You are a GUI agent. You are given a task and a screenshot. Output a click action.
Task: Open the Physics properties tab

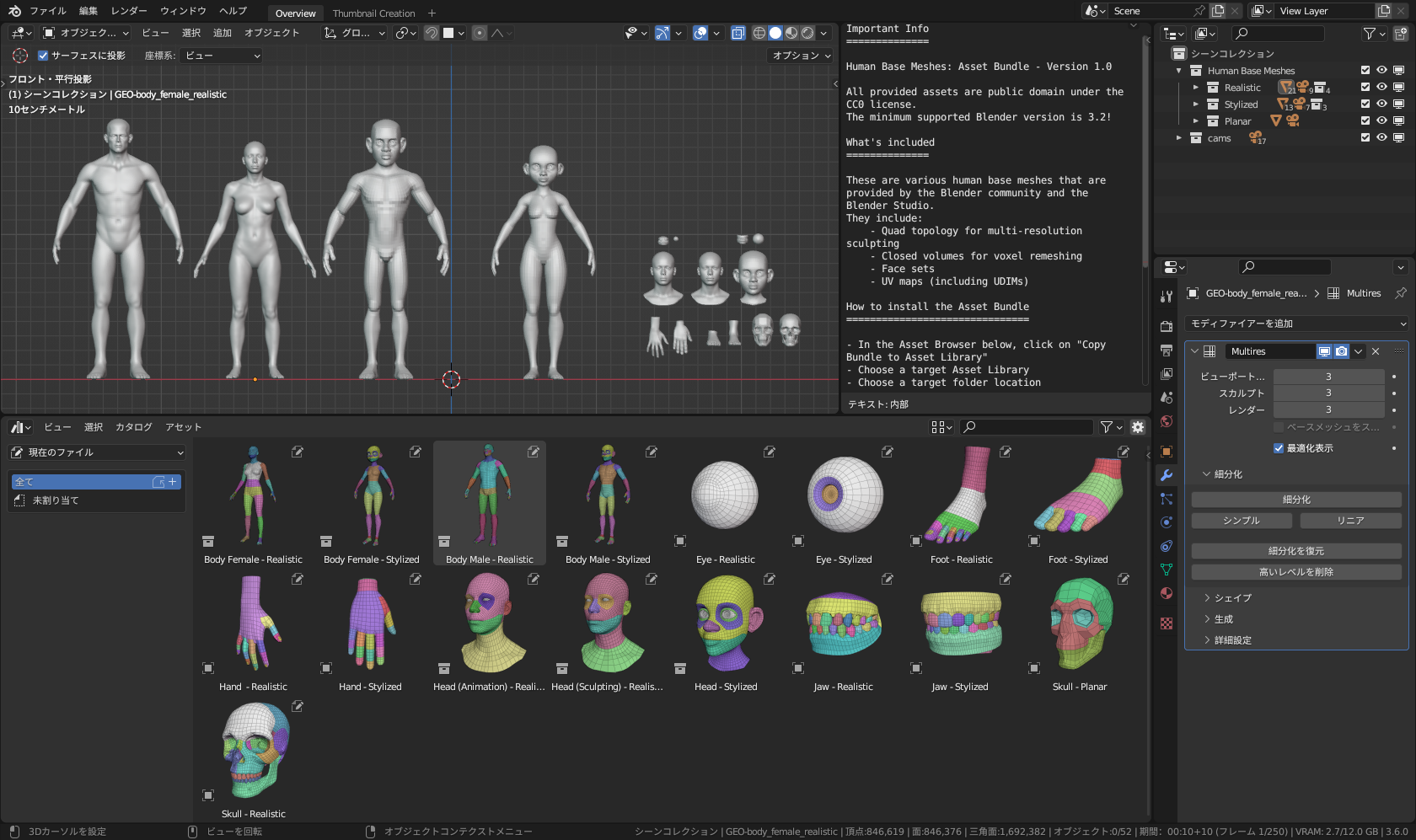(x=1167, y=522)
